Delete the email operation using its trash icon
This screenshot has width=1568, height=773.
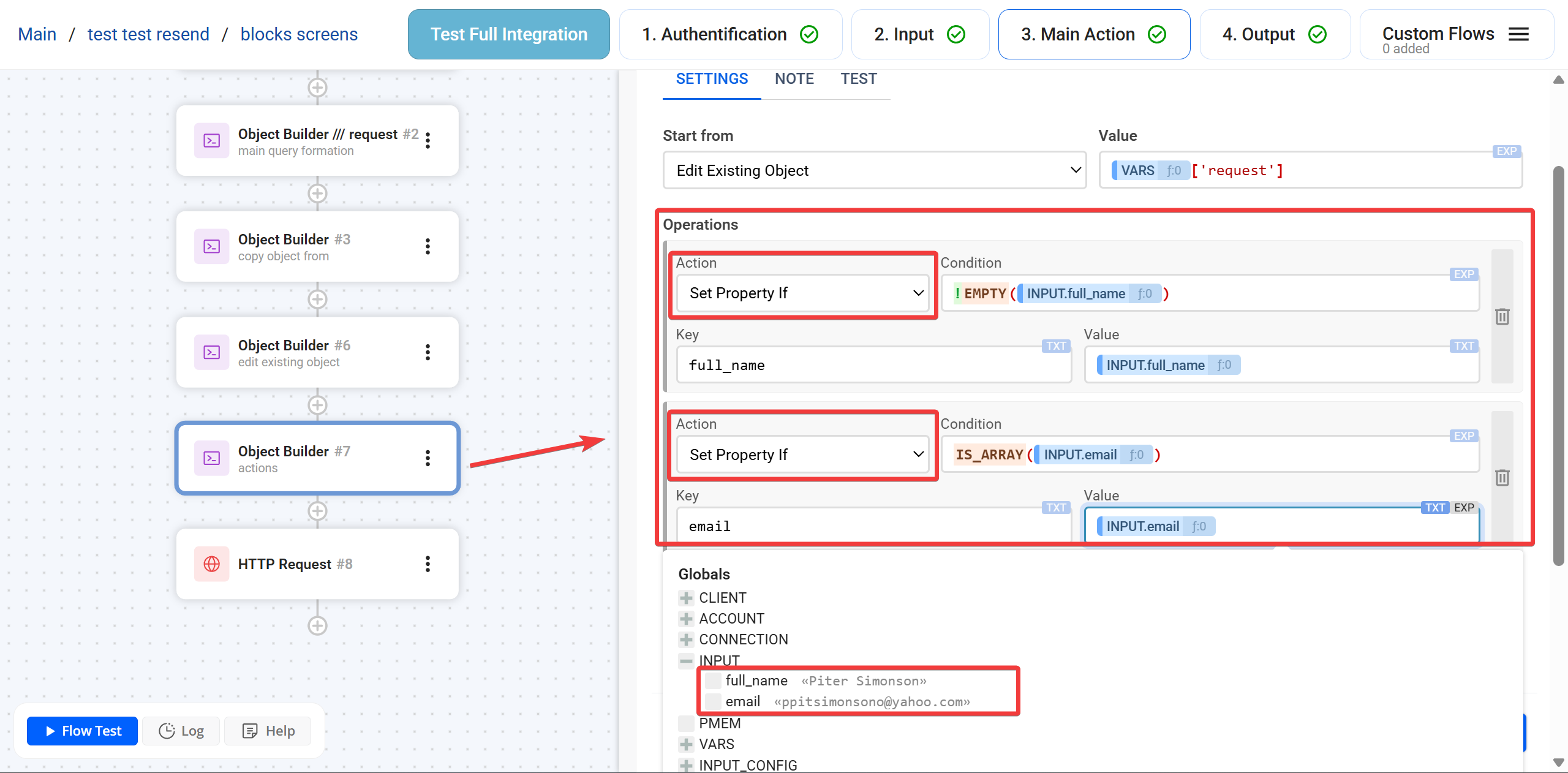(x=1502, y=478)
